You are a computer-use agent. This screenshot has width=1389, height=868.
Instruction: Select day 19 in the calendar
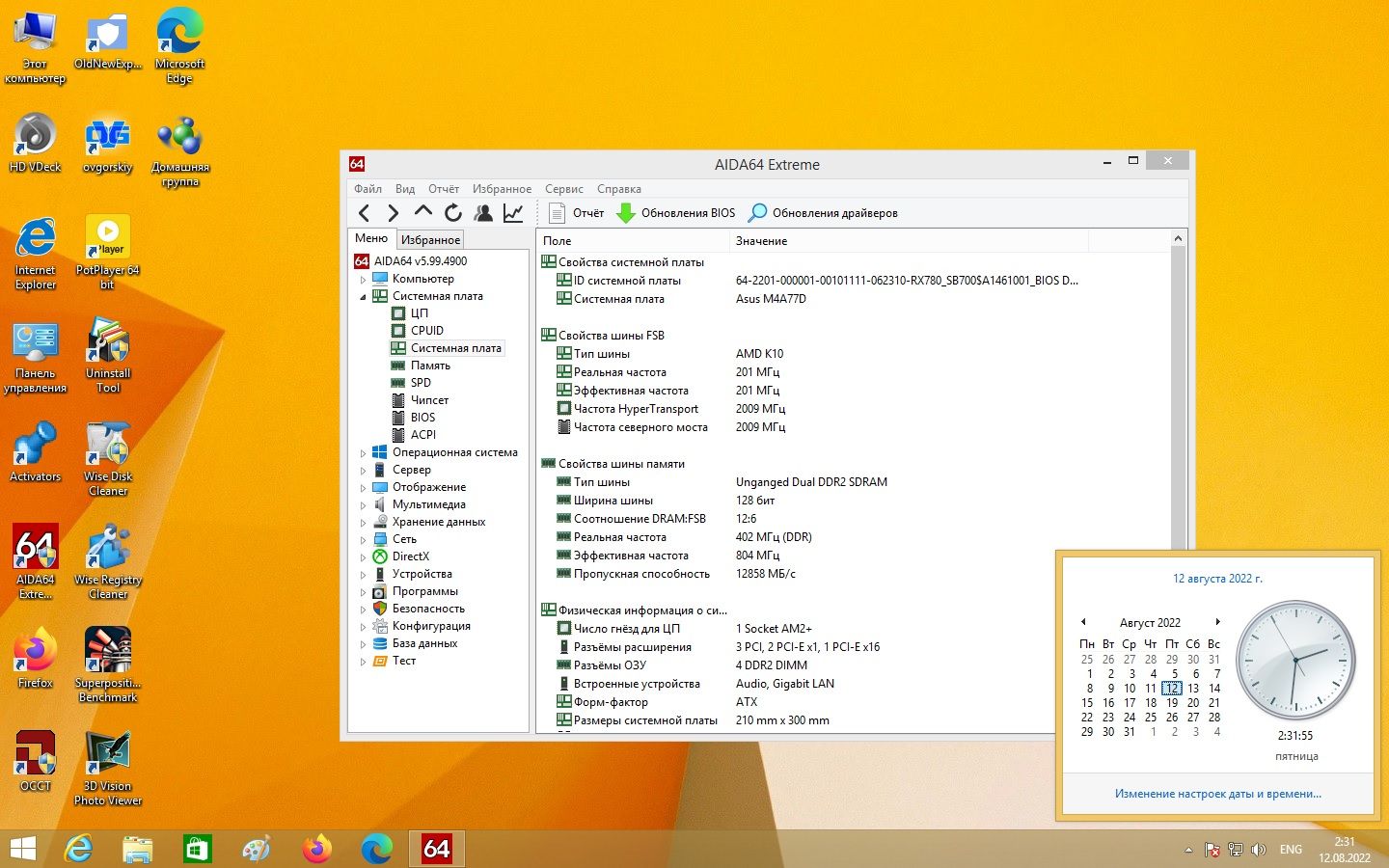click(1172, 703)
